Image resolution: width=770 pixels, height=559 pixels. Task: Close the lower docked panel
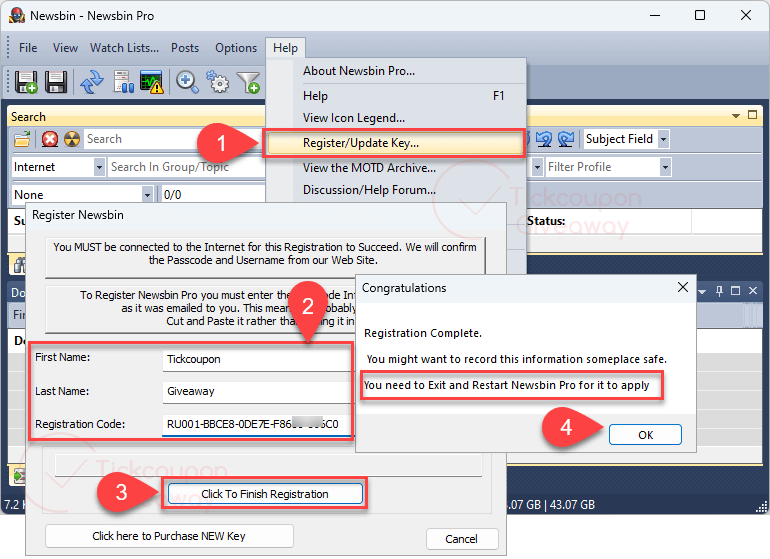[753, 291]
